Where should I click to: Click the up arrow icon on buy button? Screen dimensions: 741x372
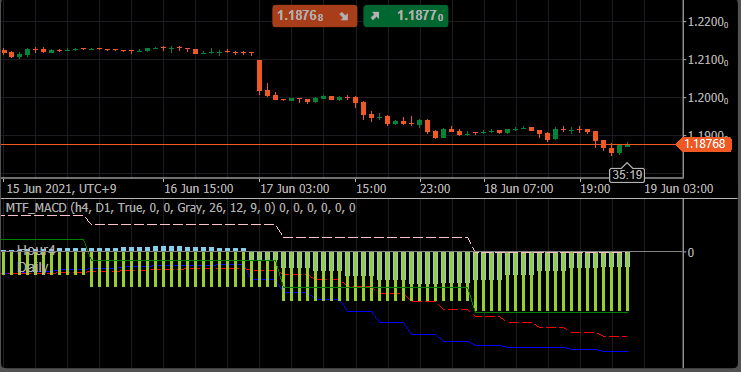[x=375, y=16]
